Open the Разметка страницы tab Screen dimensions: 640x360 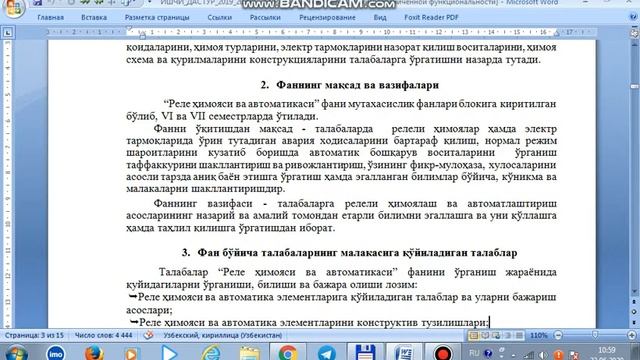coord(157,18)
